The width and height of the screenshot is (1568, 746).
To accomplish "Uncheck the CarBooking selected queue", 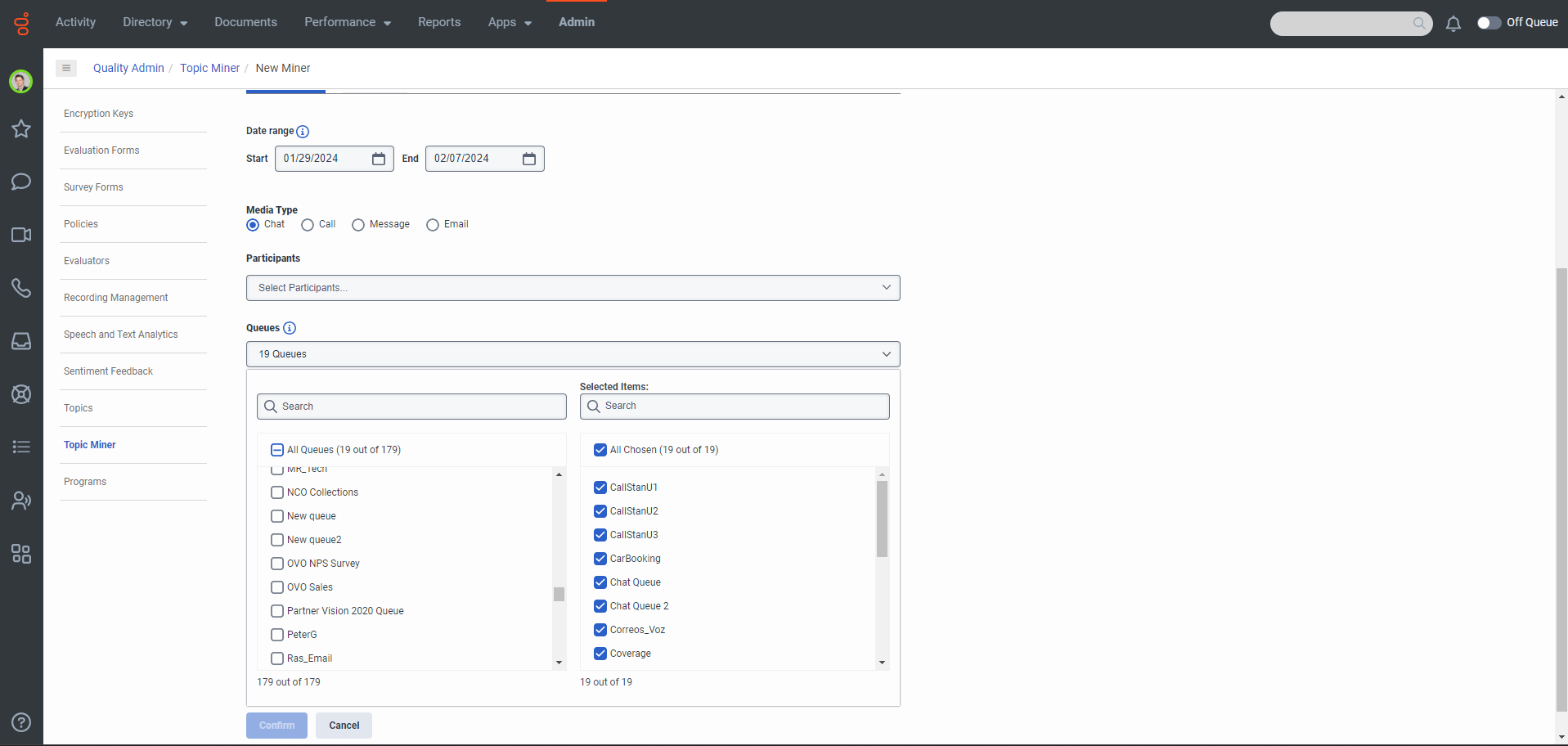I will (x=600, y=559).
